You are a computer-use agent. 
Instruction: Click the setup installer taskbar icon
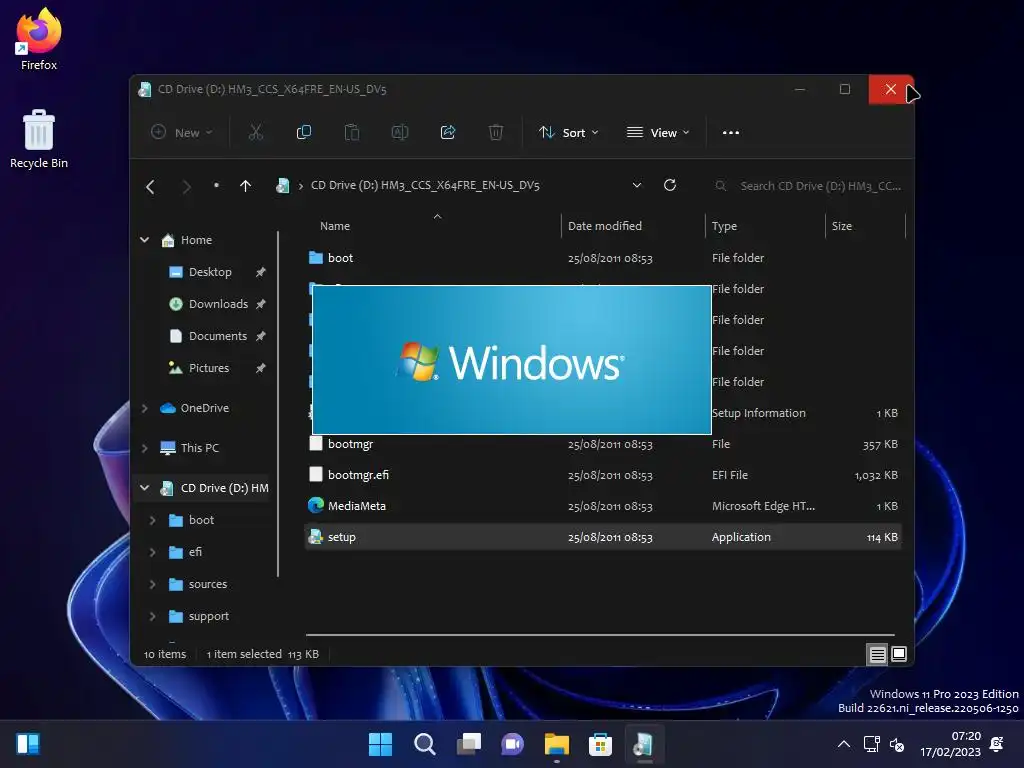click(x=644, y=744)
